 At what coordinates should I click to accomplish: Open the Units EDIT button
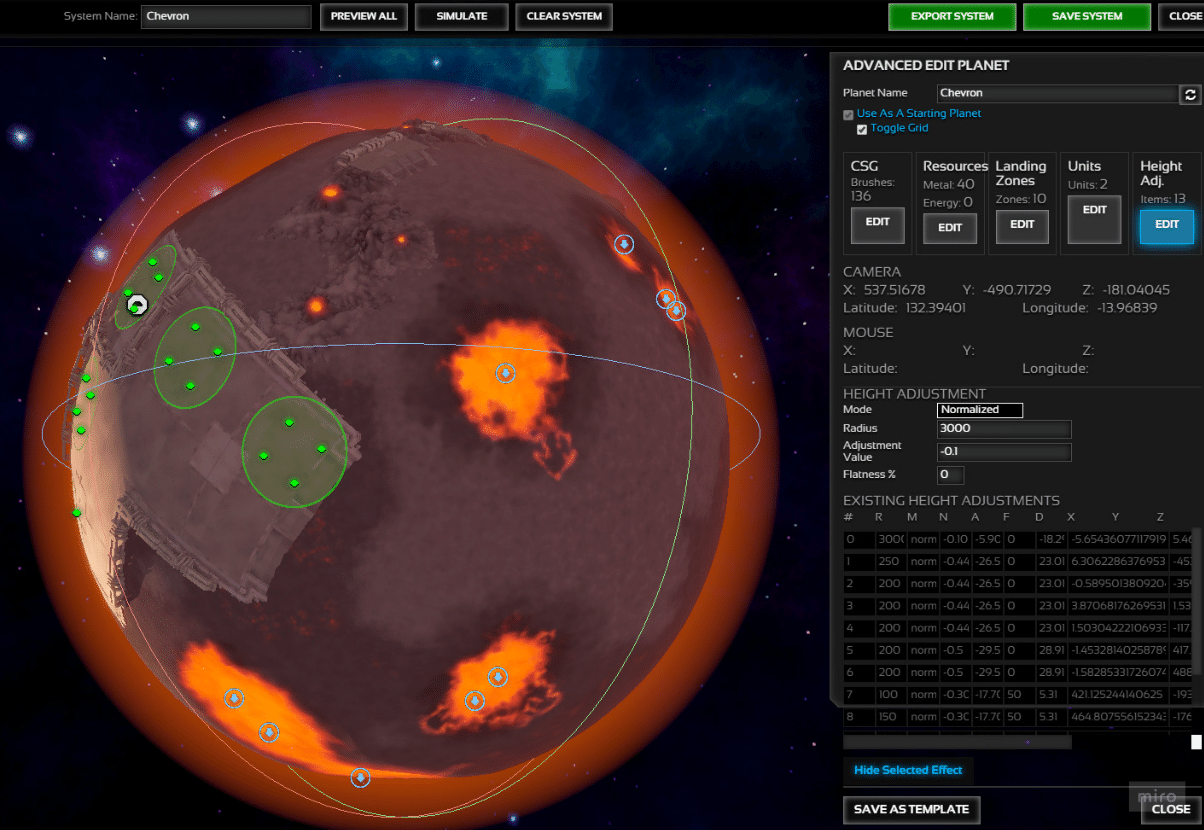click(x=1095, y=219)
